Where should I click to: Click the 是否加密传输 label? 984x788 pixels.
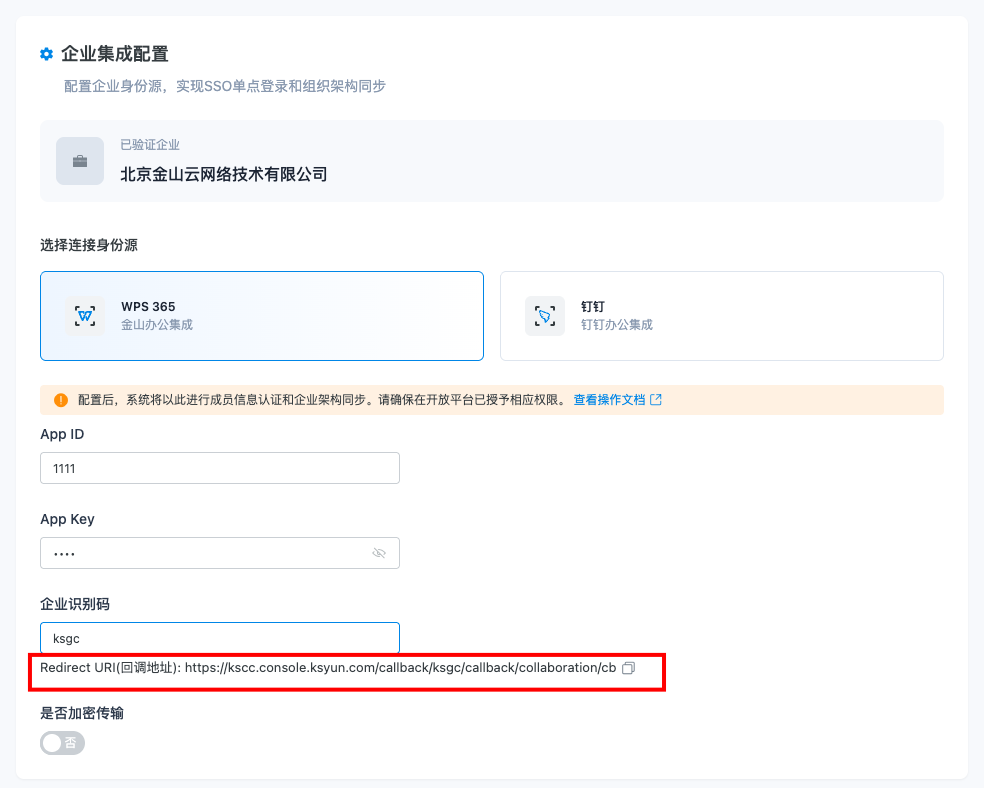(x=82, y=713)
